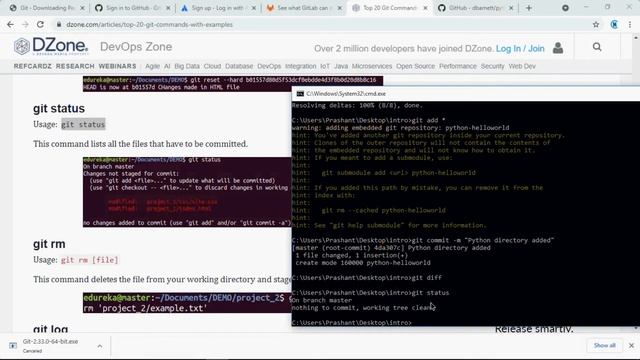Close the Sign in to GitHub tab
The image size is (640, 360).
pyautogui.click(x=168, y=8)
